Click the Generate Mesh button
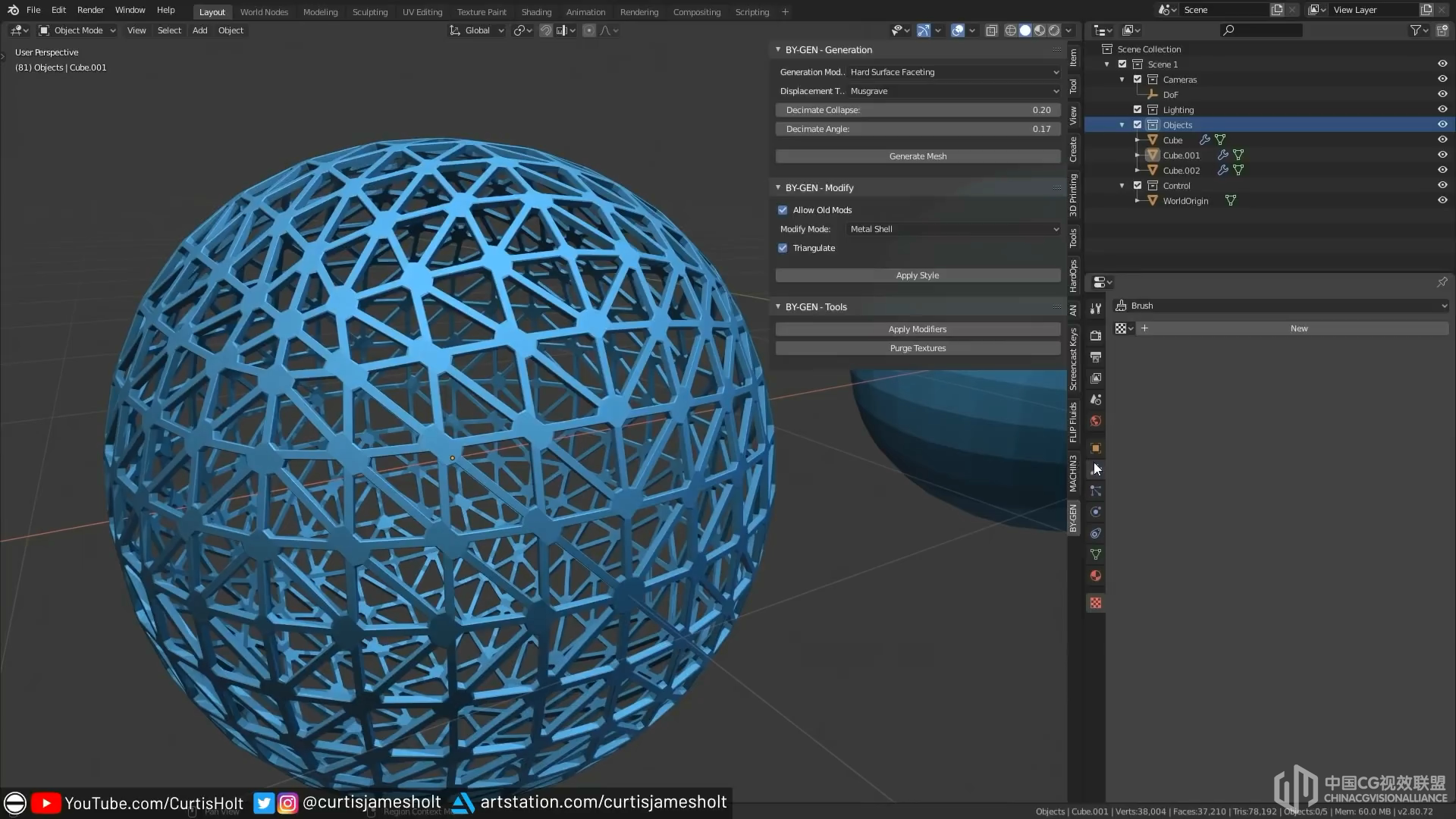Viewport: 1456px width, 819px height. (918, 156)
